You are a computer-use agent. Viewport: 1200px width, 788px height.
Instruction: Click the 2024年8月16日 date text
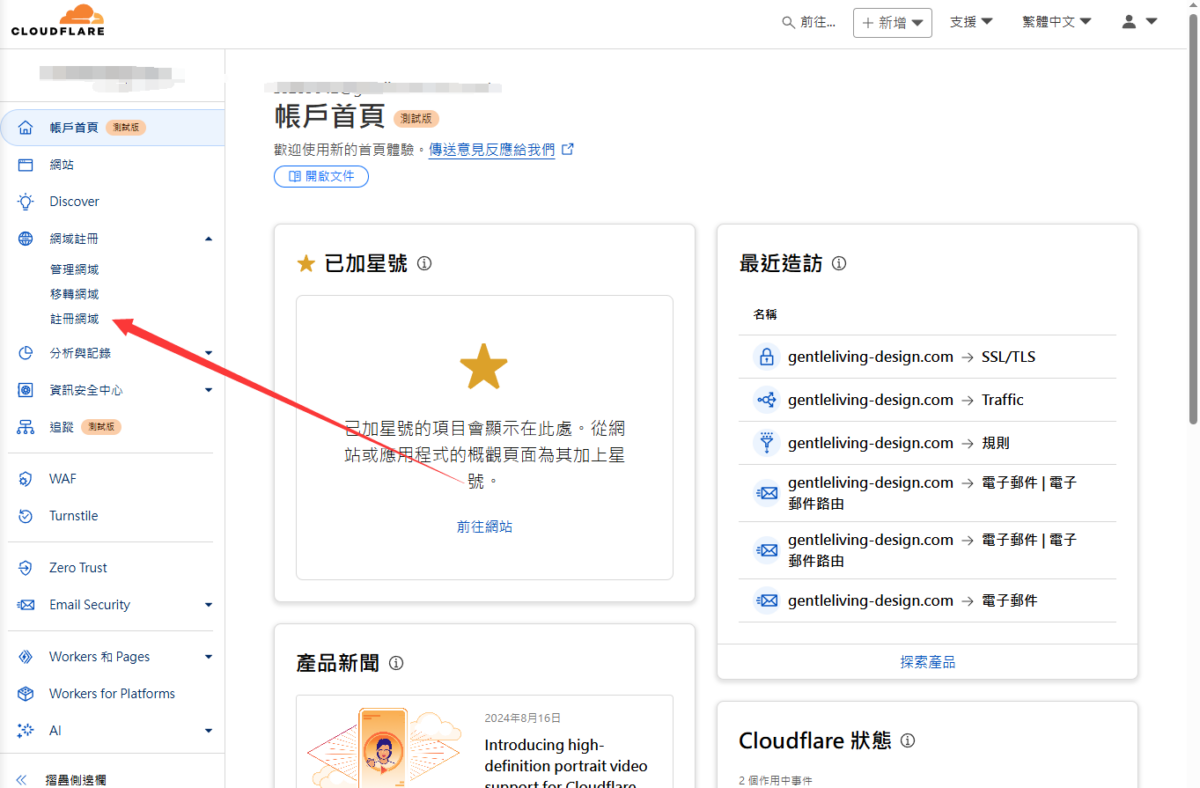click(523, 718)
